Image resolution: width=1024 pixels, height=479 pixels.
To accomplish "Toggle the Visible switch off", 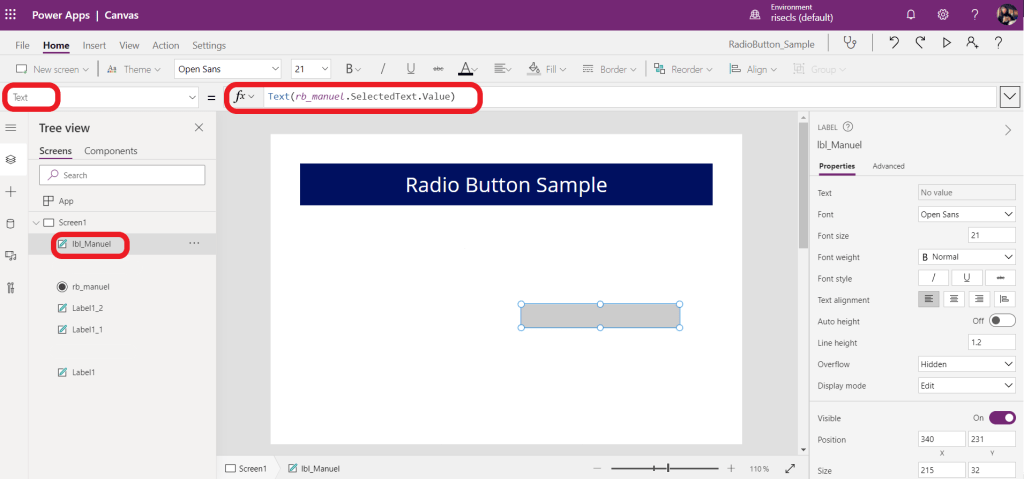I will [1002, 418].
